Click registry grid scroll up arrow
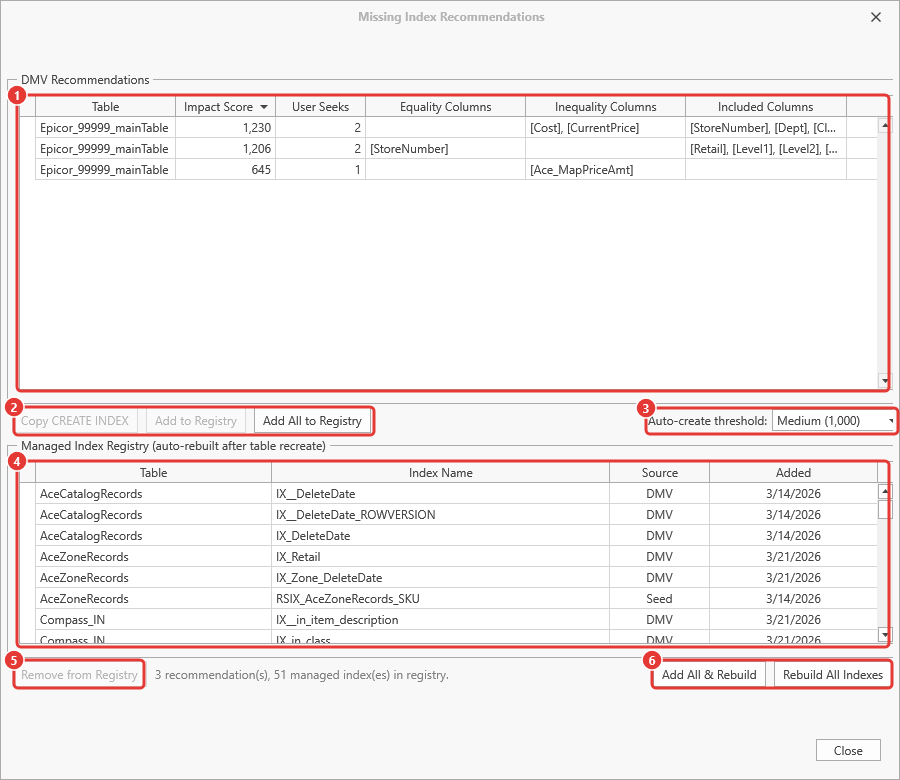 coord(885,491)
